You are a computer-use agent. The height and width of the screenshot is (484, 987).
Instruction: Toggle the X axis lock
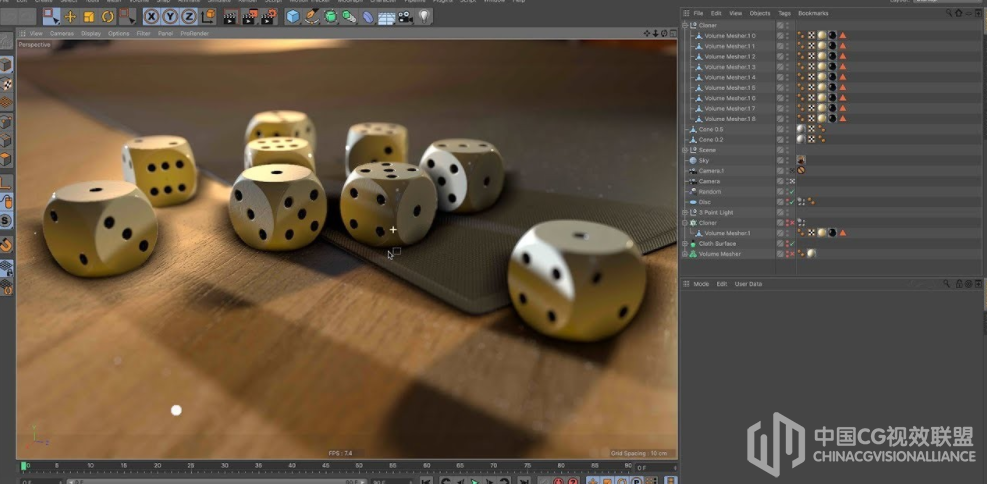pyautogui.click(x=152, y=17)
